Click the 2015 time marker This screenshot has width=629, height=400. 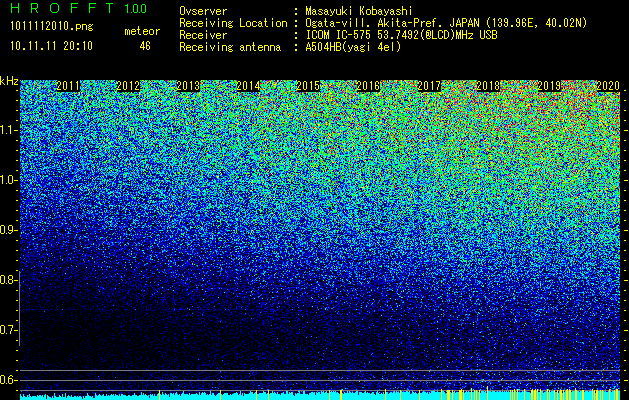click(308, 86)
